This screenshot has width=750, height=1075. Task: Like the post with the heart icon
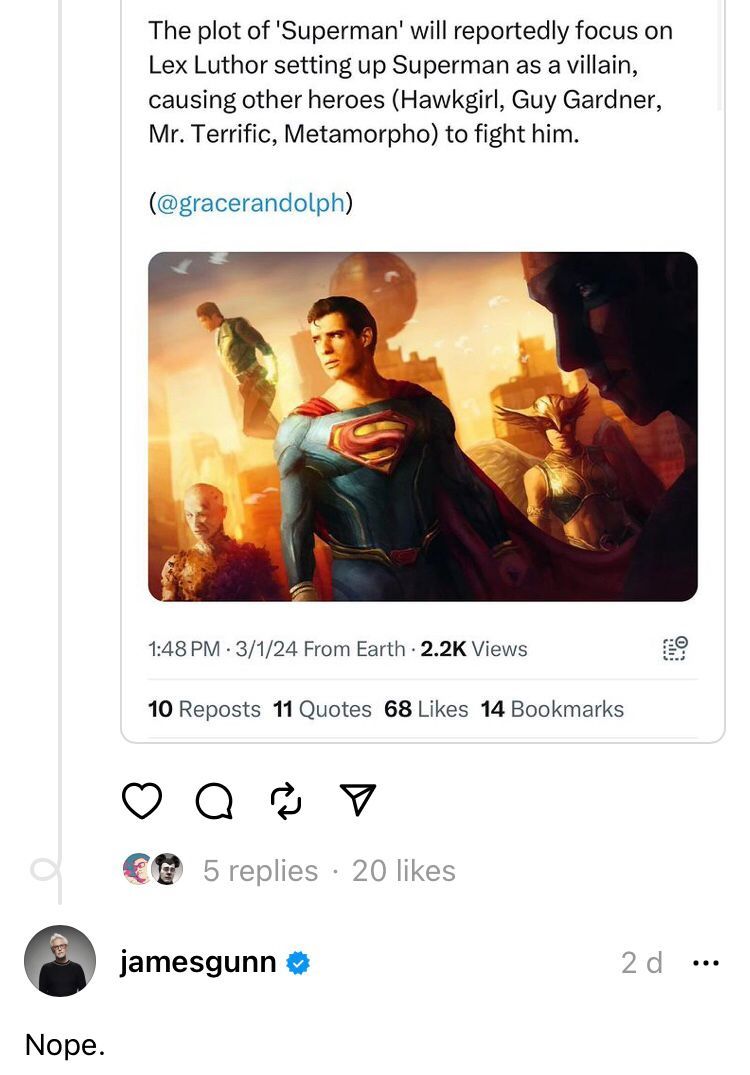142,800
